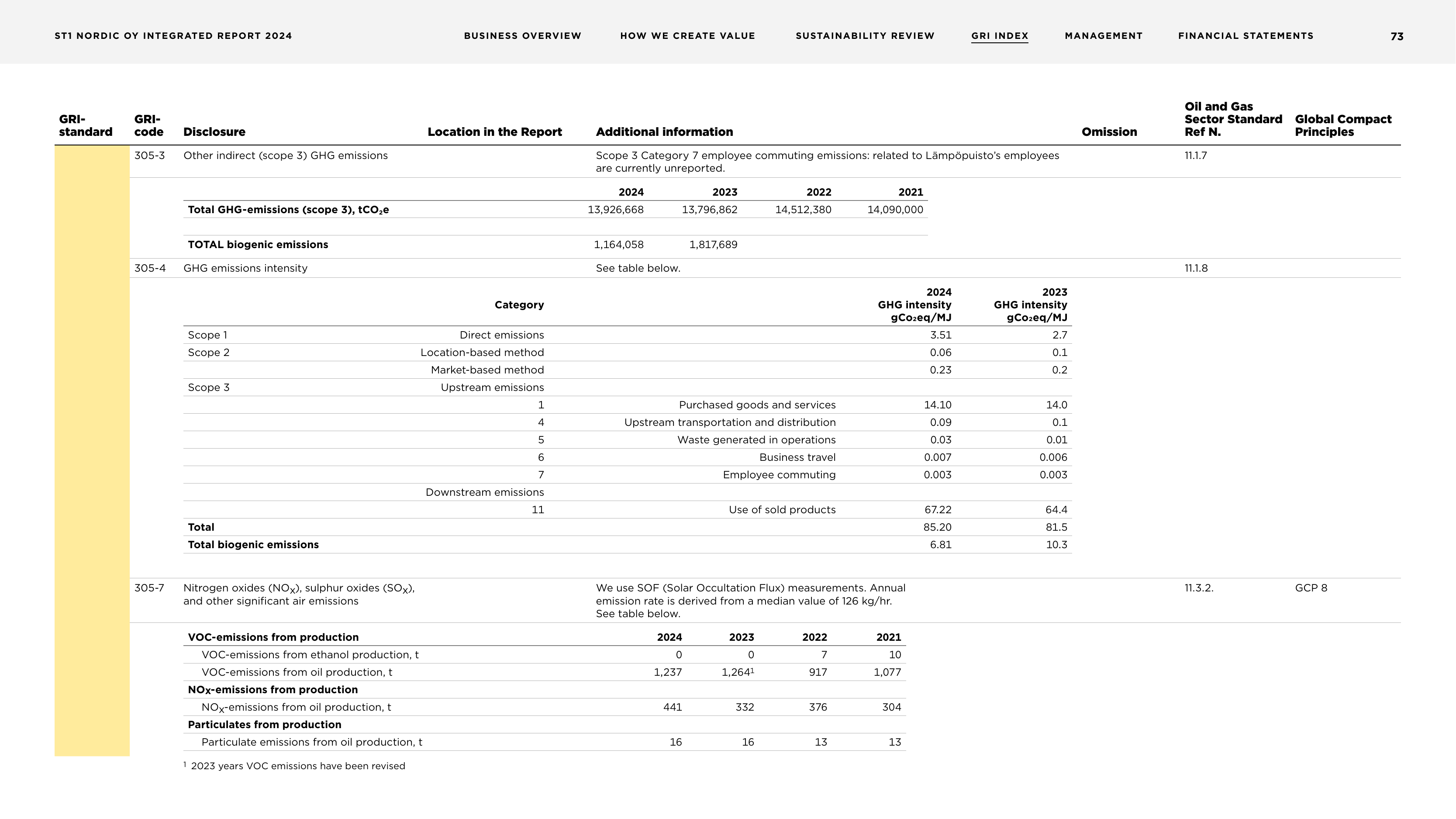Click Oil and Gas ref 11.3.2.
Screen dimensions: 1456x819
(x=1199, y=588)
